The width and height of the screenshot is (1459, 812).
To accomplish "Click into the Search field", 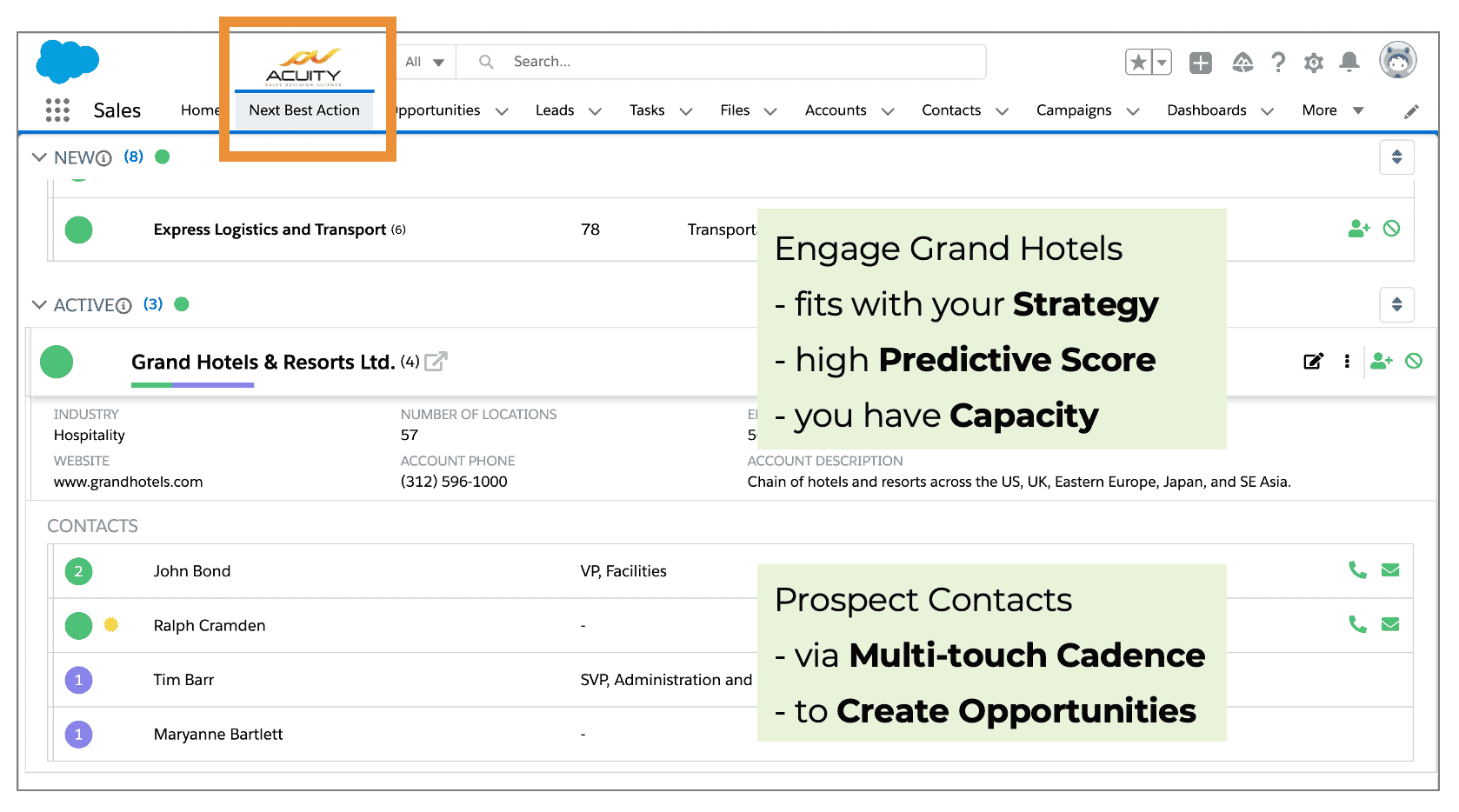I will 722,62.
